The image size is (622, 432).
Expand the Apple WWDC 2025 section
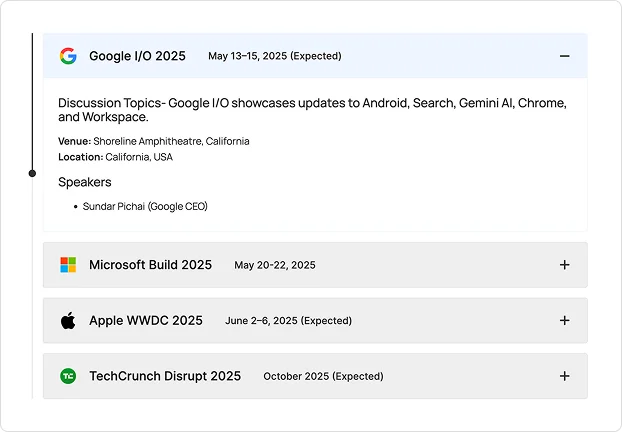click(564, 321)
